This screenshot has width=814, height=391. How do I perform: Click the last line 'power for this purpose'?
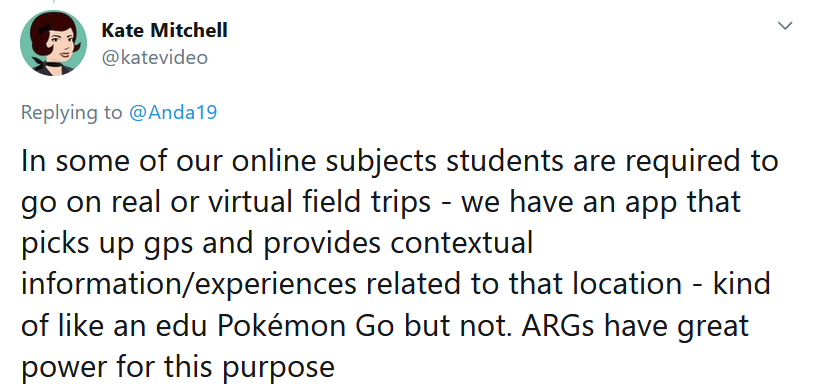pyautogui.click(x=178, y=367)
